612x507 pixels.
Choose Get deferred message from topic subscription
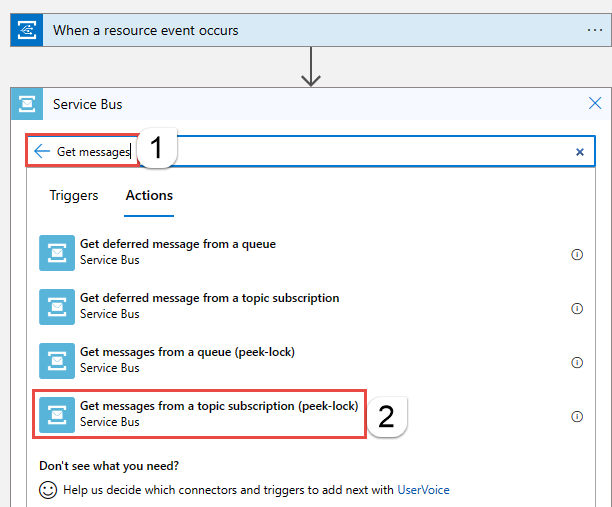pos(209,298)
